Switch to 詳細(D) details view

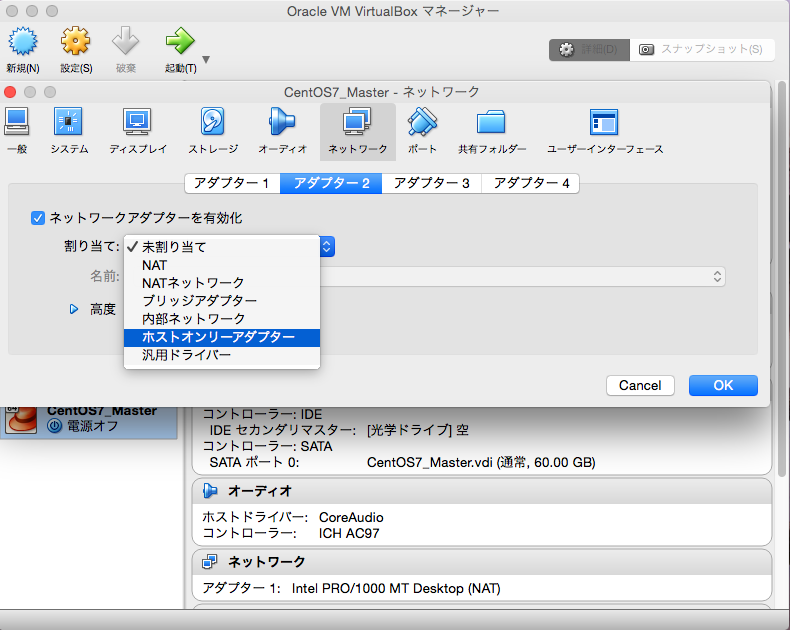pos(589,49)
